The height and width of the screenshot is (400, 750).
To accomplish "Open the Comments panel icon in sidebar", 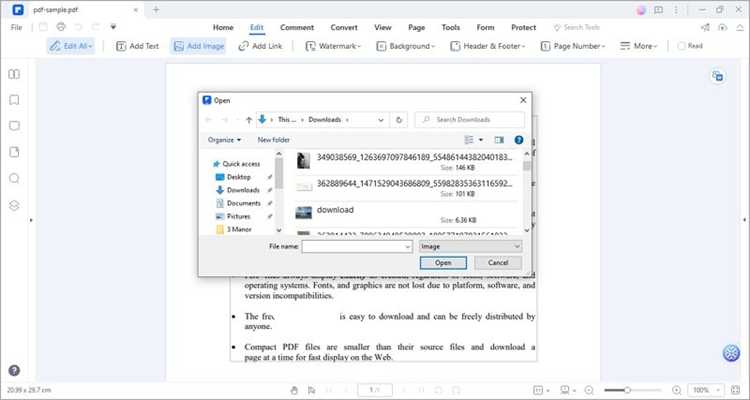I will point(14,126).
